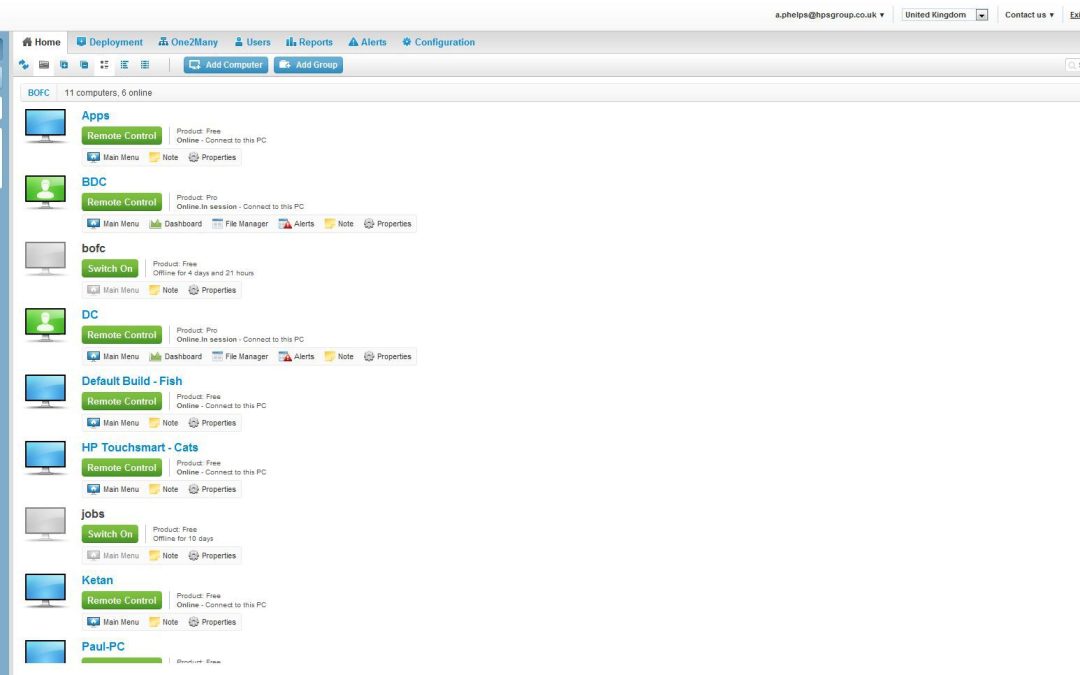Click Remote Control for Ketan
The image size is (1080, 675).
tap(122, 601)
